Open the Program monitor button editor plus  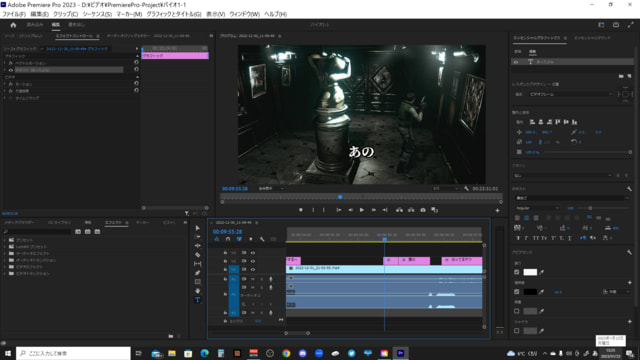[x=497, y=211]
